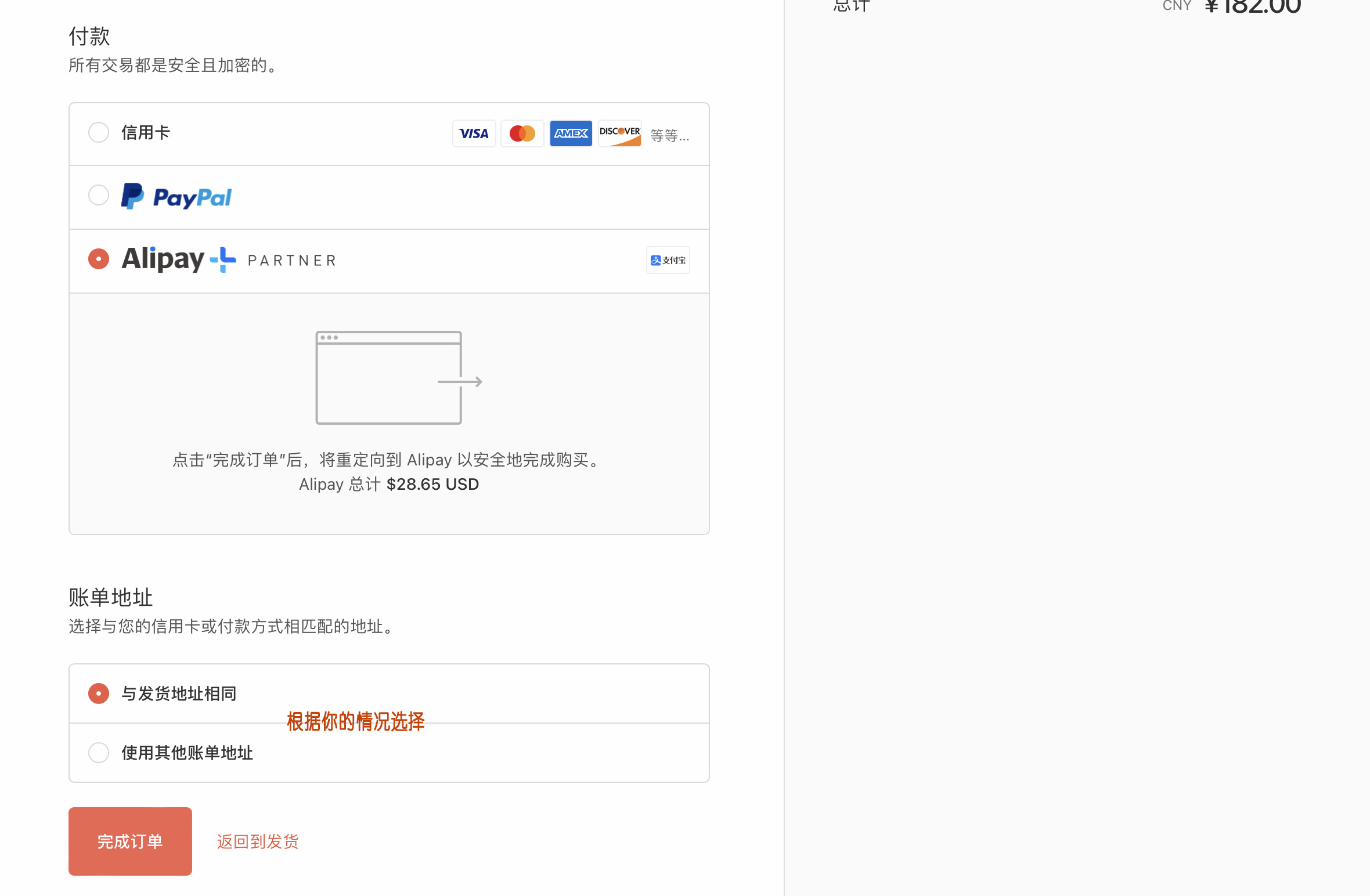
Task: Click the 信用卡 label
Action: (x=146, y=133)
